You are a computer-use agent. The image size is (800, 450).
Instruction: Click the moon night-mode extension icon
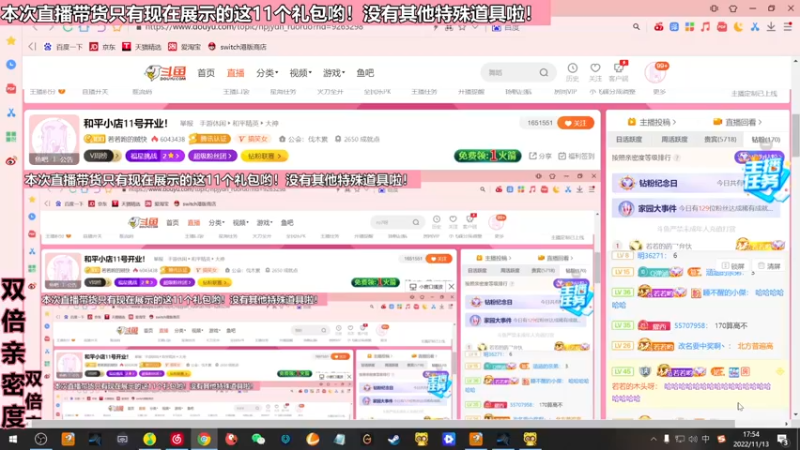738,27
